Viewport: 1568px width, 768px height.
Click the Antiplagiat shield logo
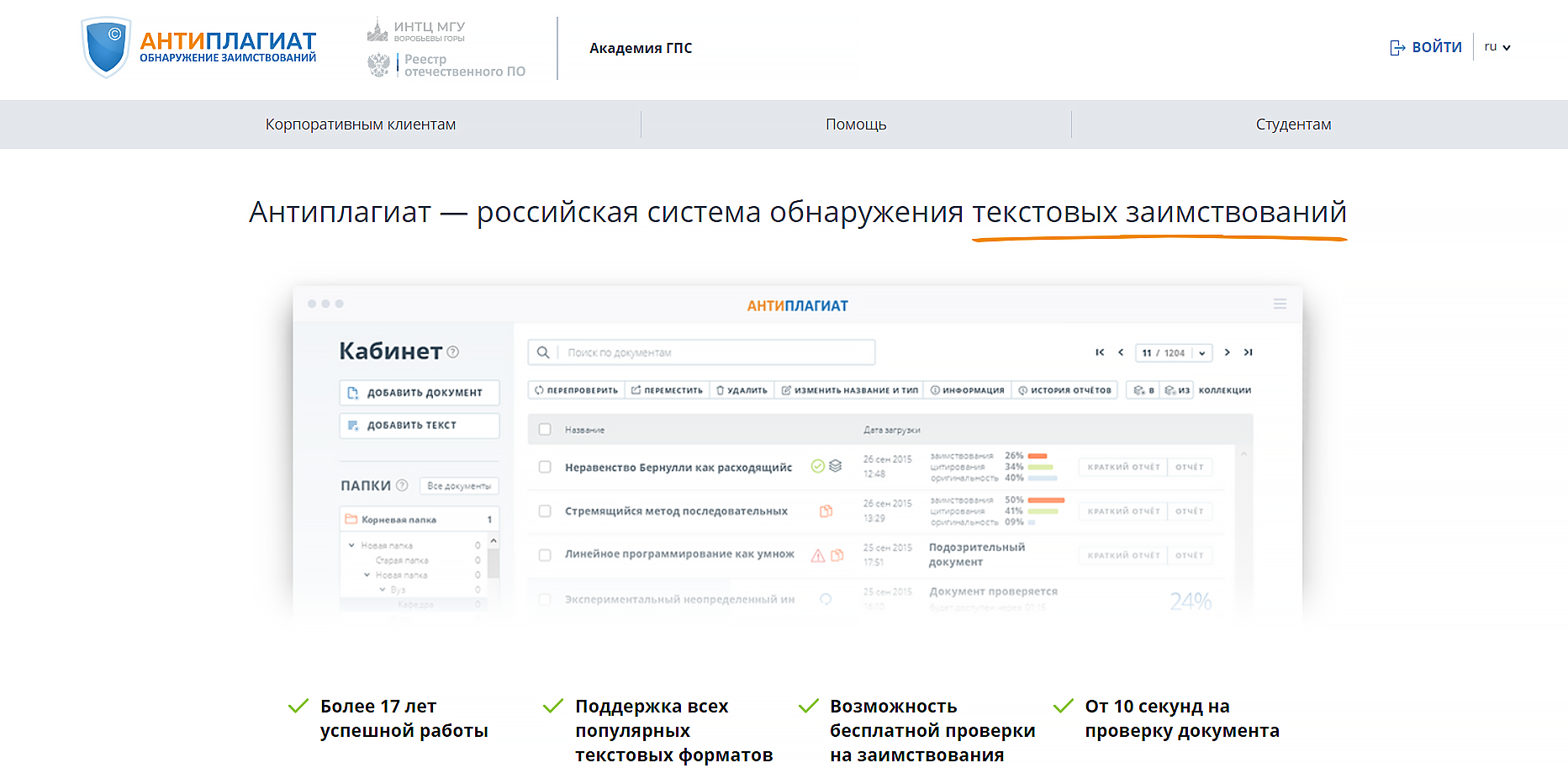(x=107, y=47)
